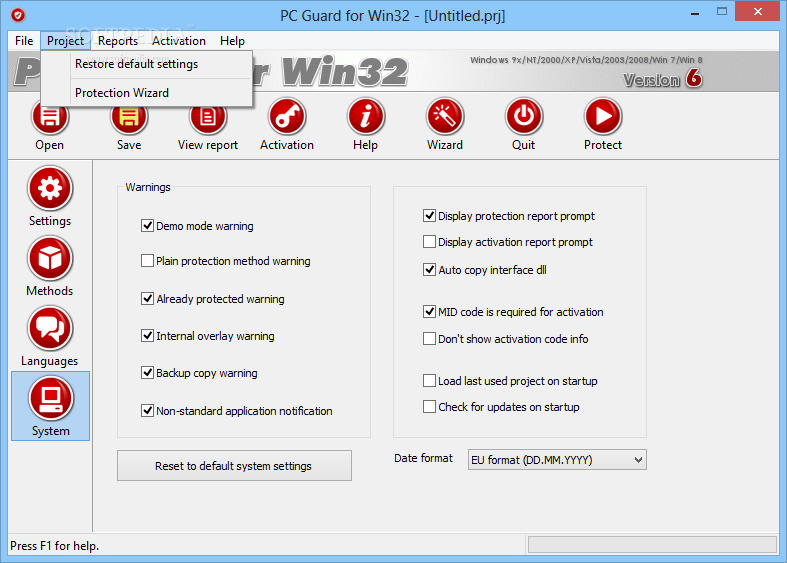Image resolution: width=787 pixels, height=563 pixels.
Task: Minimize the PC Guard window
Action: point(695,13)
